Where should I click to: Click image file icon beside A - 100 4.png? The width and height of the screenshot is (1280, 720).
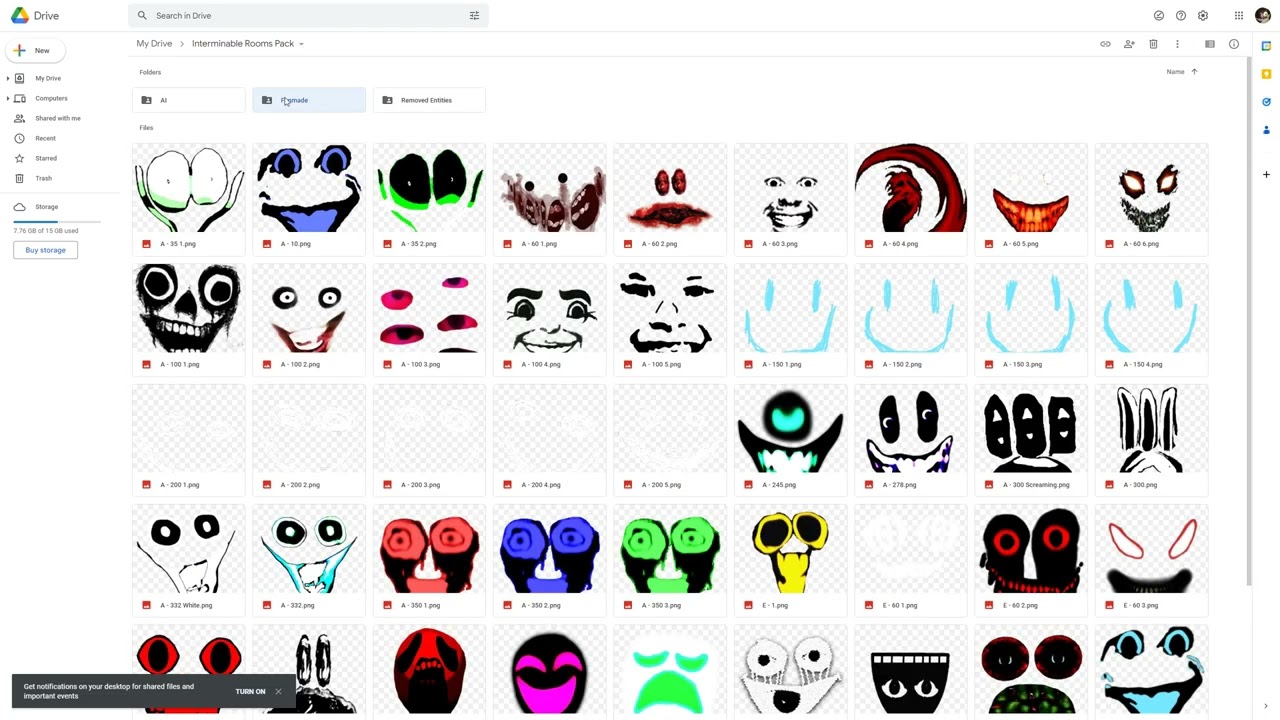coord(507,364)
